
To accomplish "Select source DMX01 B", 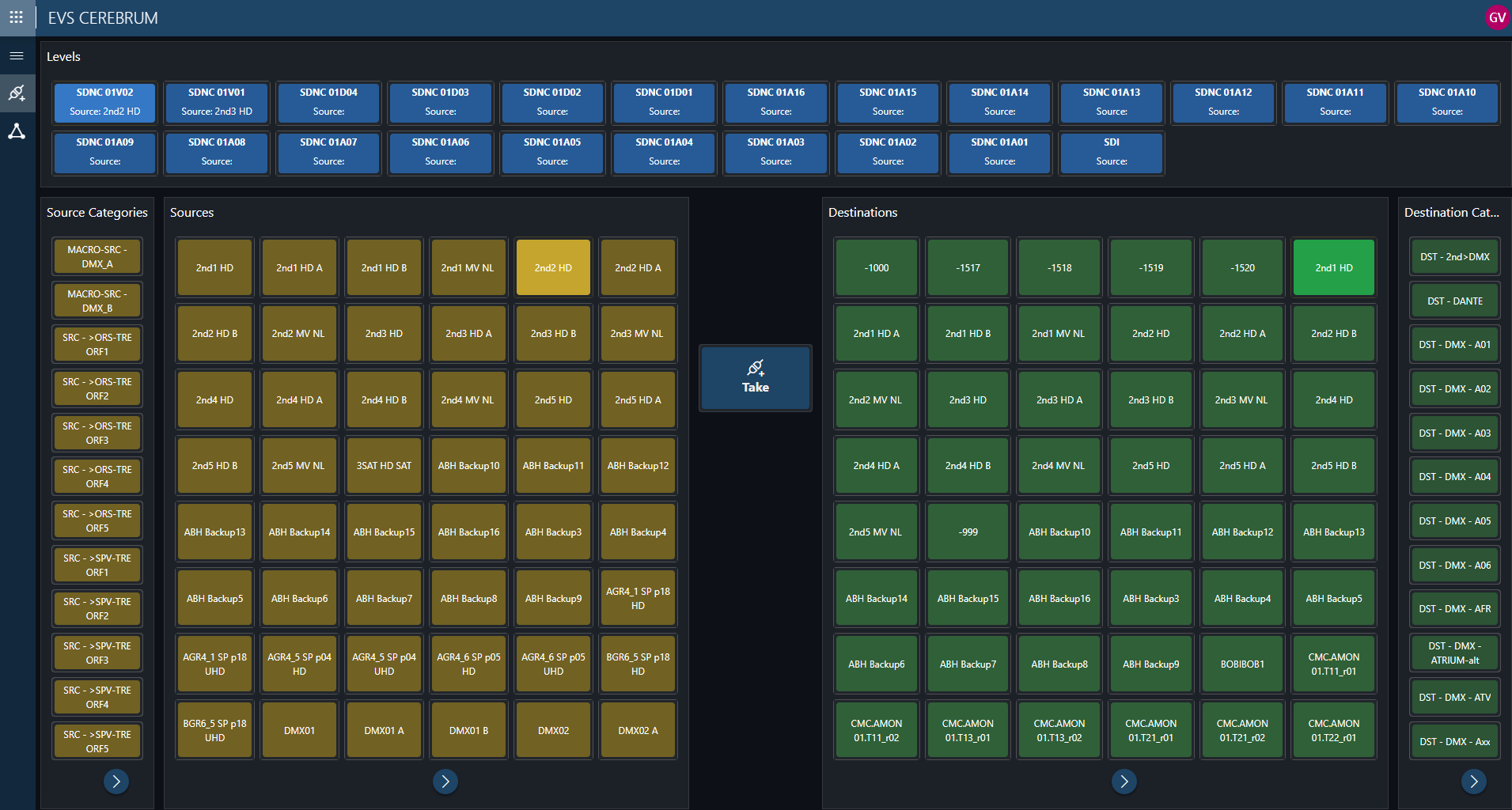I will point(468,730).
